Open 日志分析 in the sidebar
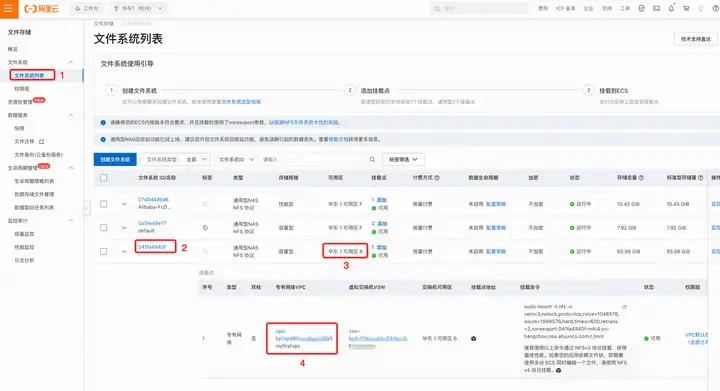The image size is (720, 391). point(24,260)
